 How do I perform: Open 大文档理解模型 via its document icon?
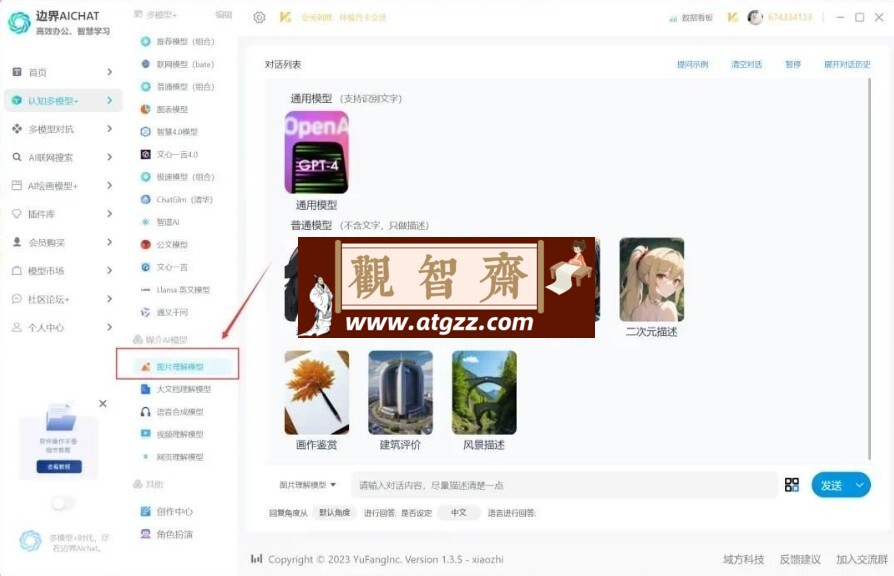click(145, 389)
